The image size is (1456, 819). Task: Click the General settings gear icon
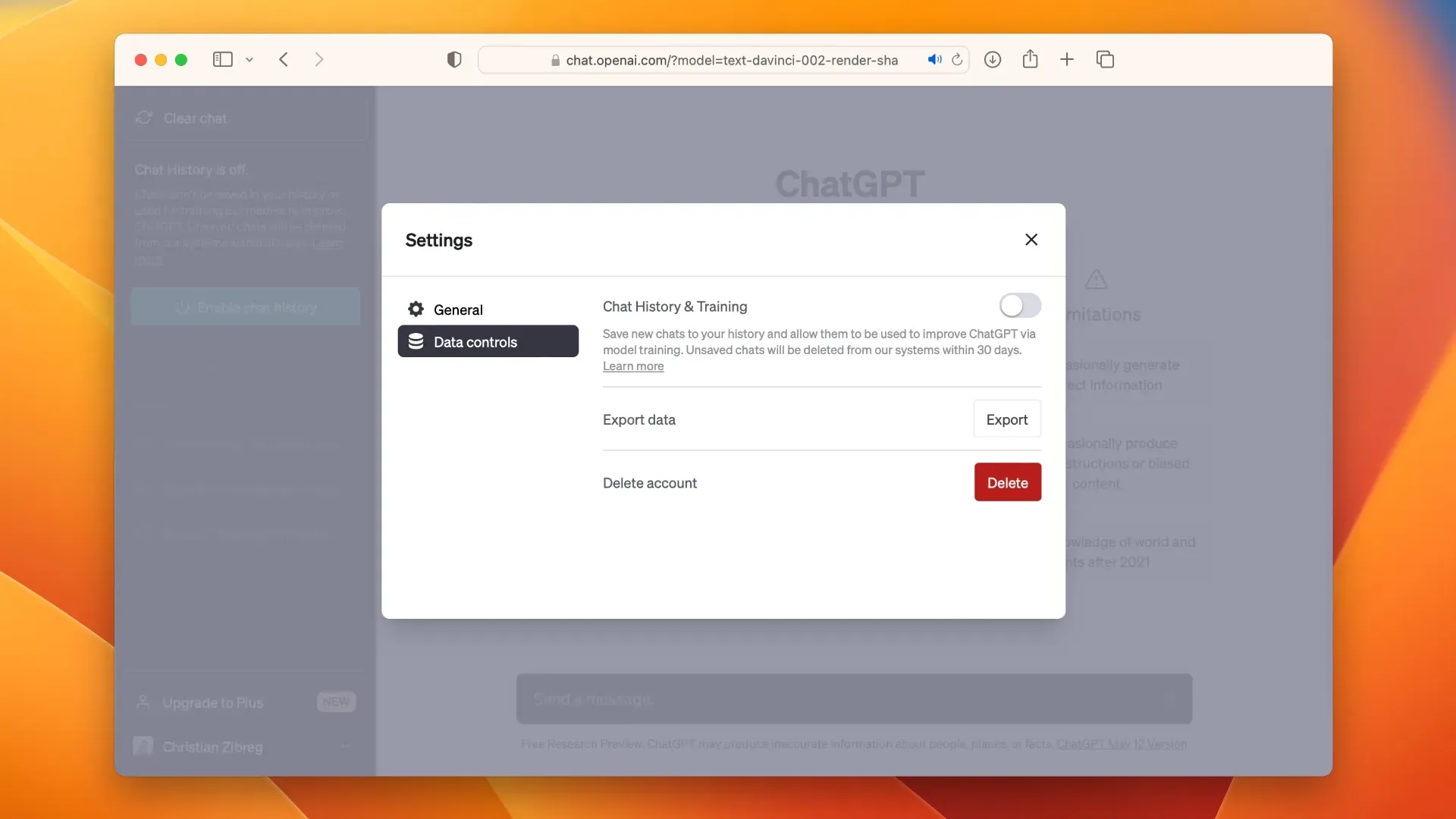pos(415,308)
